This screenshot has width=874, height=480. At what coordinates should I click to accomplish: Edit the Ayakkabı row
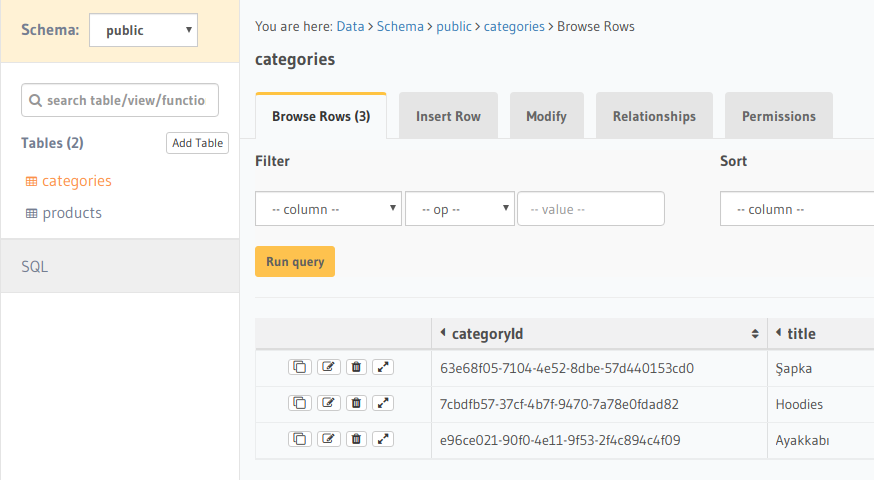click(327, 439)
